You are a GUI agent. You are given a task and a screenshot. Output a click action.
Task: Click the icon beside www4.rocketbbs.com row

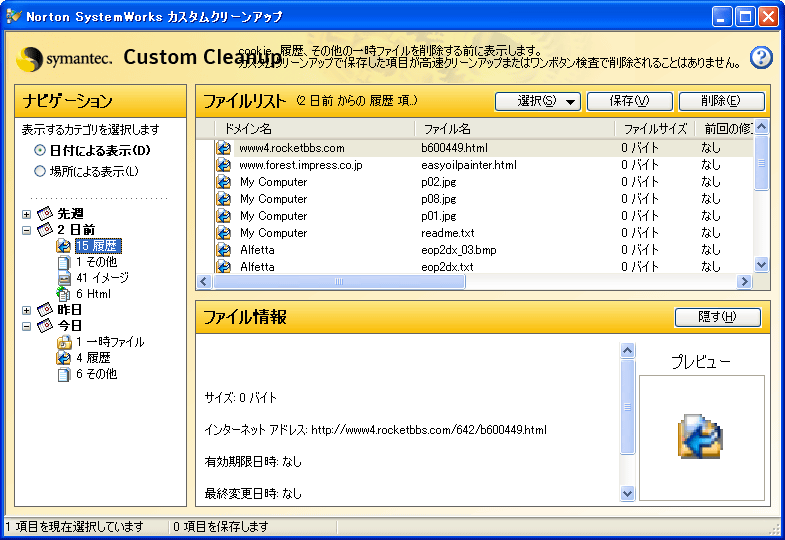pyautogui.click(x=223, y=148)
